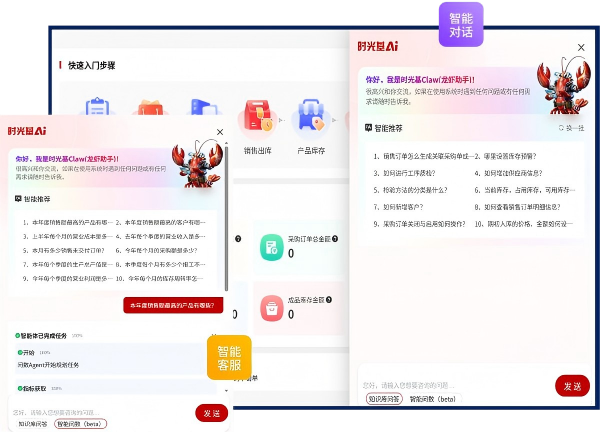Click the green 采购订单总金额 card icon
This screenshot has height=432, width=600.
(272, 247)
